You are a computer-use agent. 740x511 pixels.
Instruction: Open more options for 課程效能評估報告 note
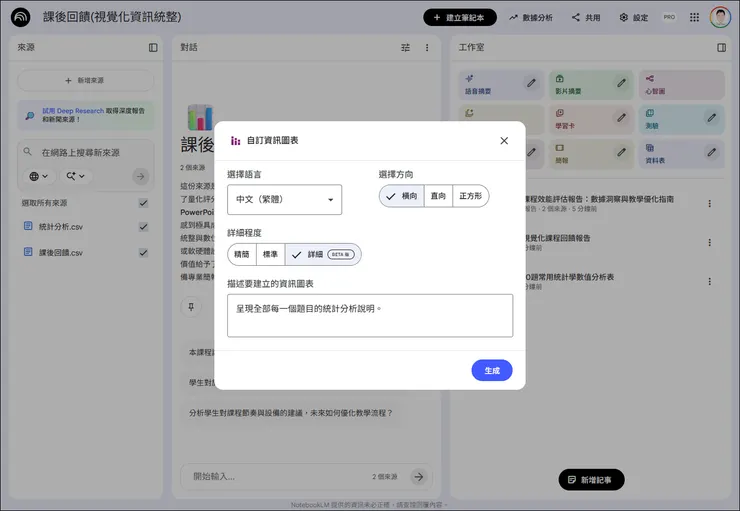(709, 203)
